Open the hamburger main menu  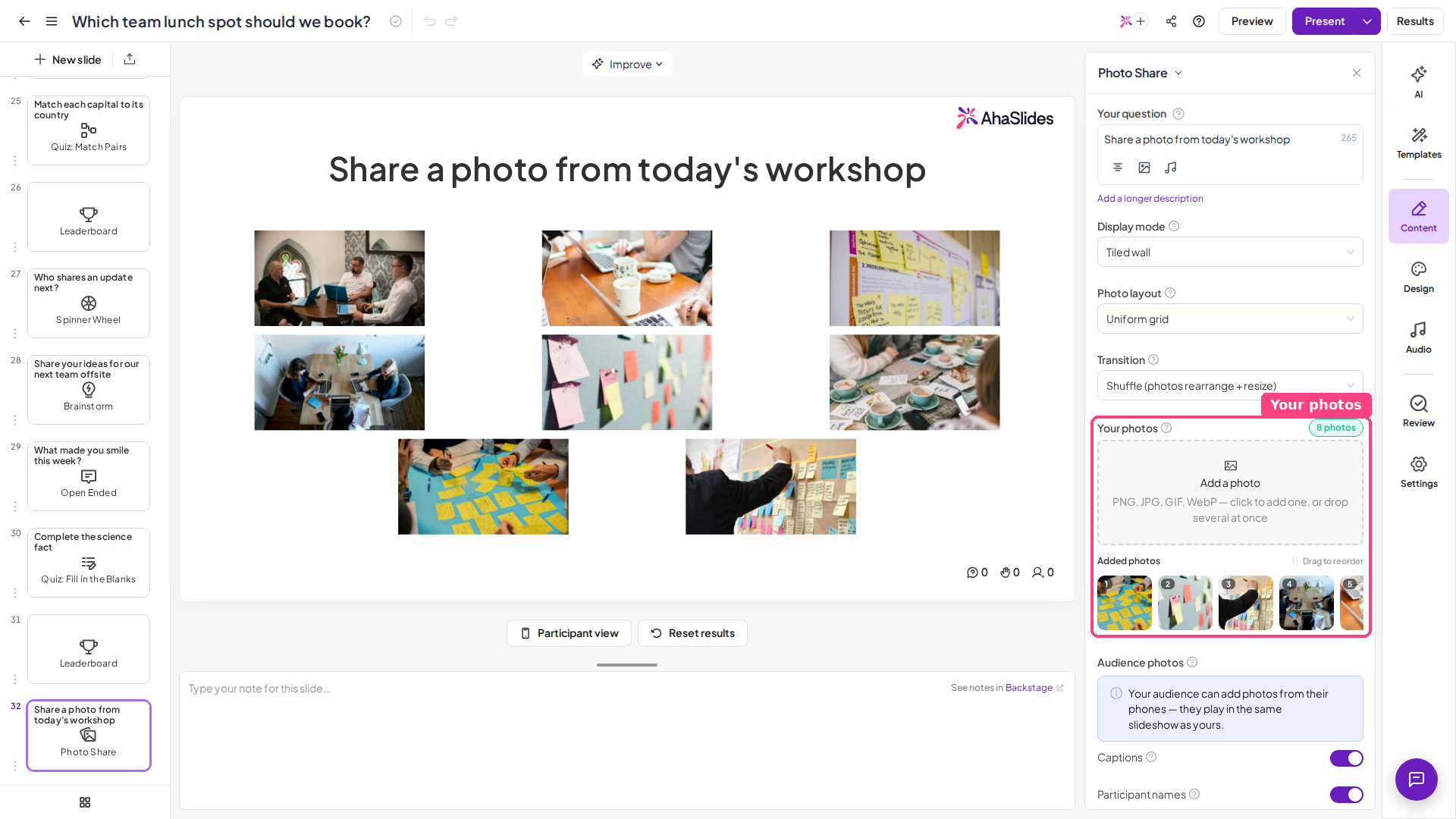tap(52, 21)
